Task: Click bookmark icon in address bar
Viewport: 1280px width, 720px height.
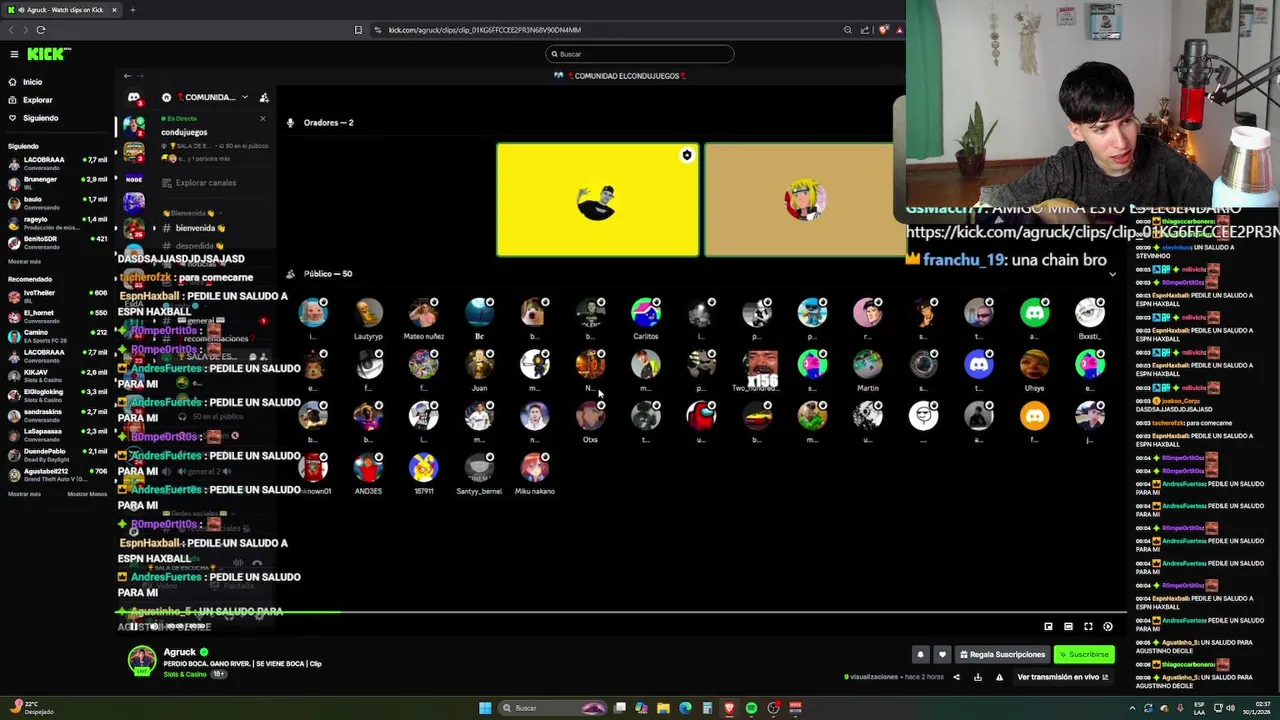Action: coord(358,30)
